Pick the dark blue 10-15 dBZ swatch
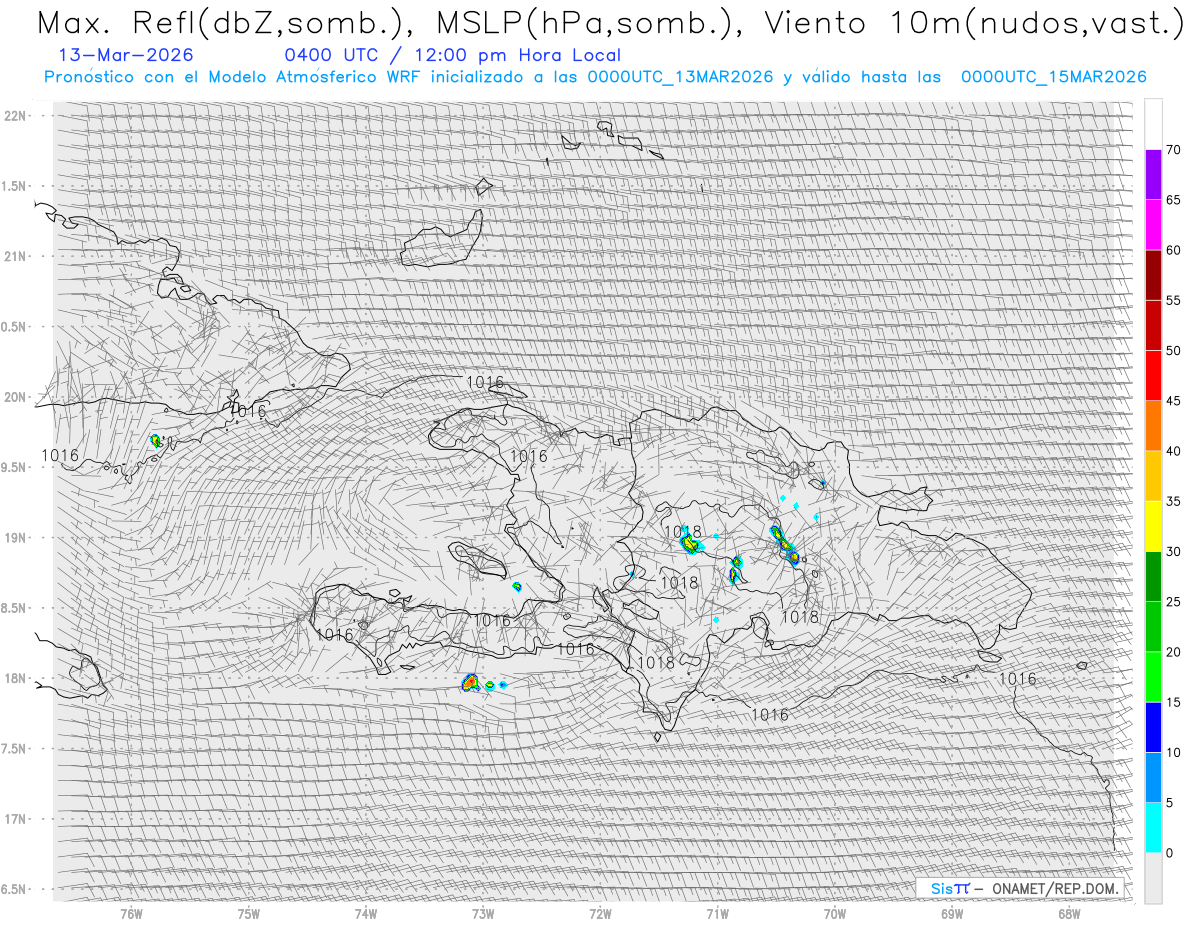 (1153, 727)
